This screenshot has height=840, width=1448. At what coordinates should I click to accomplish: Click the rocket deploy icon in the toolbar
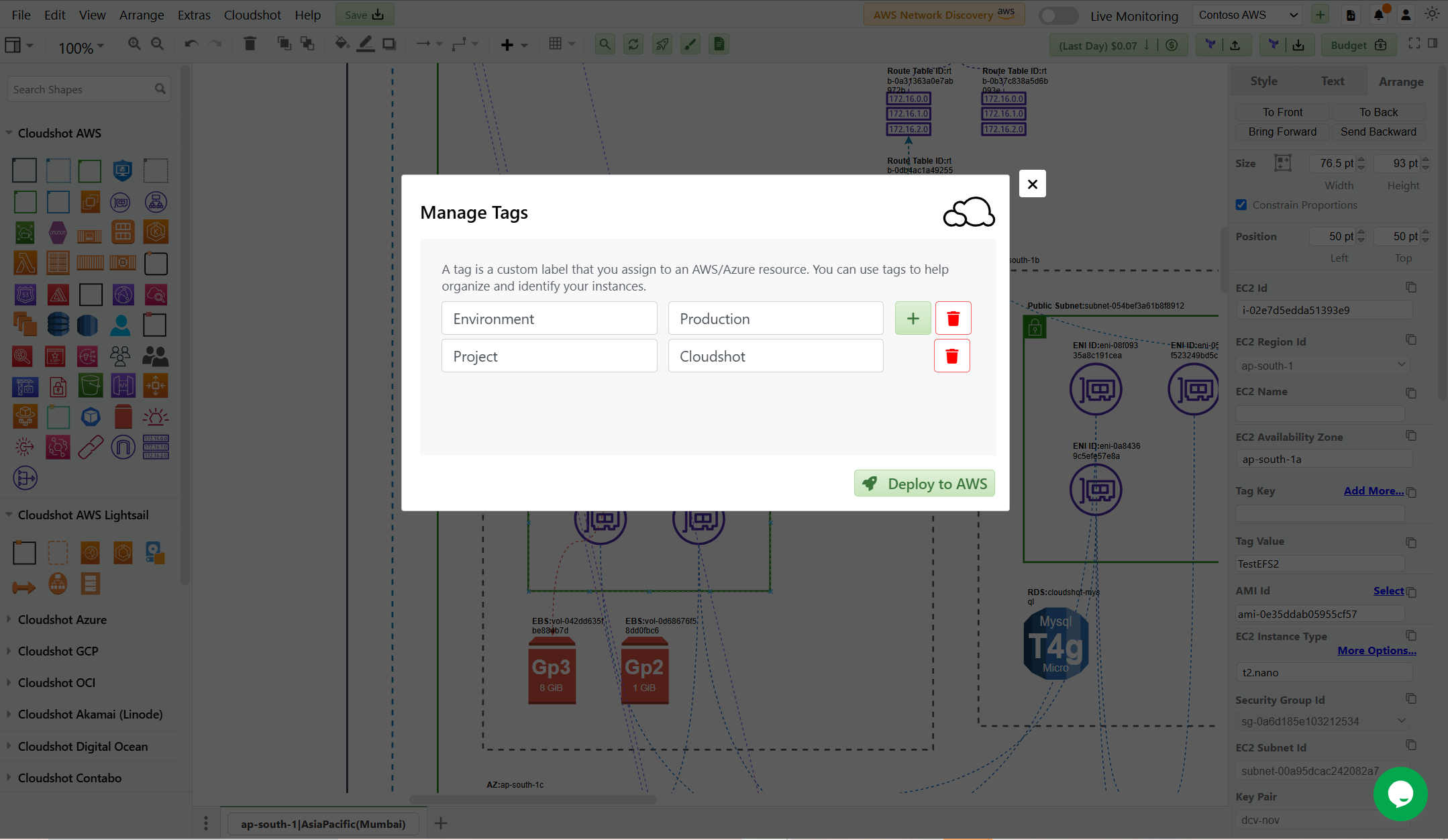point(662,44)
